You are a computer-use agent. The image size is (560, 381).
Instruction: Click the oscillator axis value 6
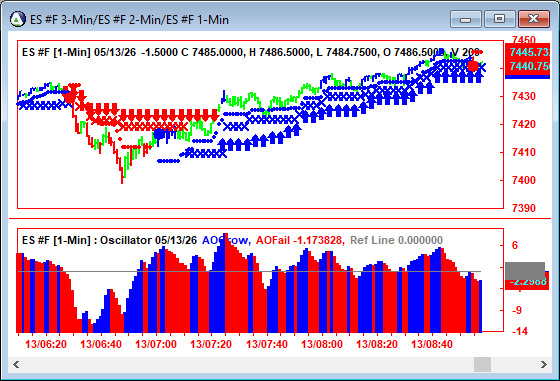coord(515,245)
